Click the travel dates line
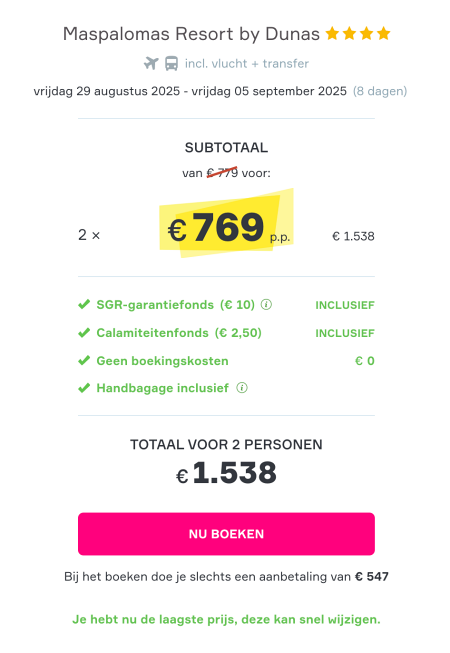Screen dimensions: 450x653 coord(220,91)
